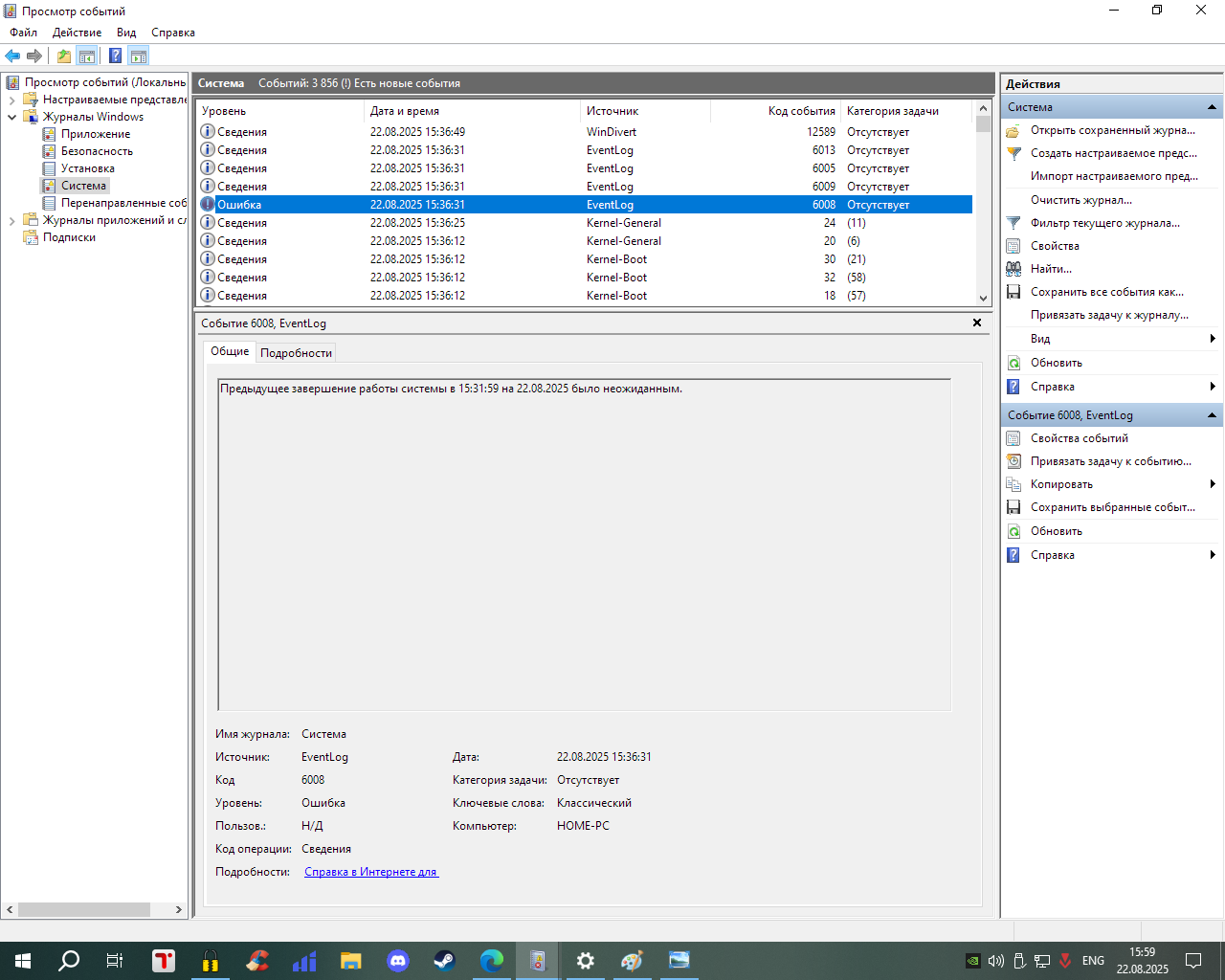Click 'Очистить журнал...' action
The width and height of the screenshot is (1225, 980).
1080,200
